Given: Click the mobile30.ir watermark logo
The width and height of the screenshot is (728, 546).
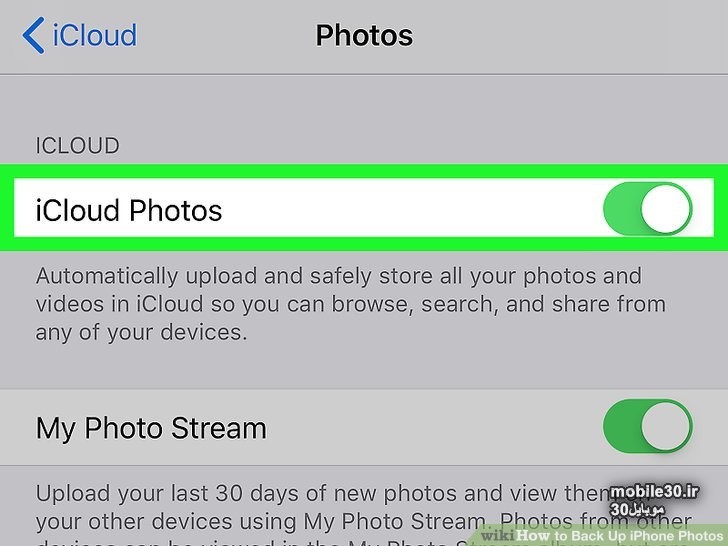Looking at the screenshot, I should (x=655, y=492).
